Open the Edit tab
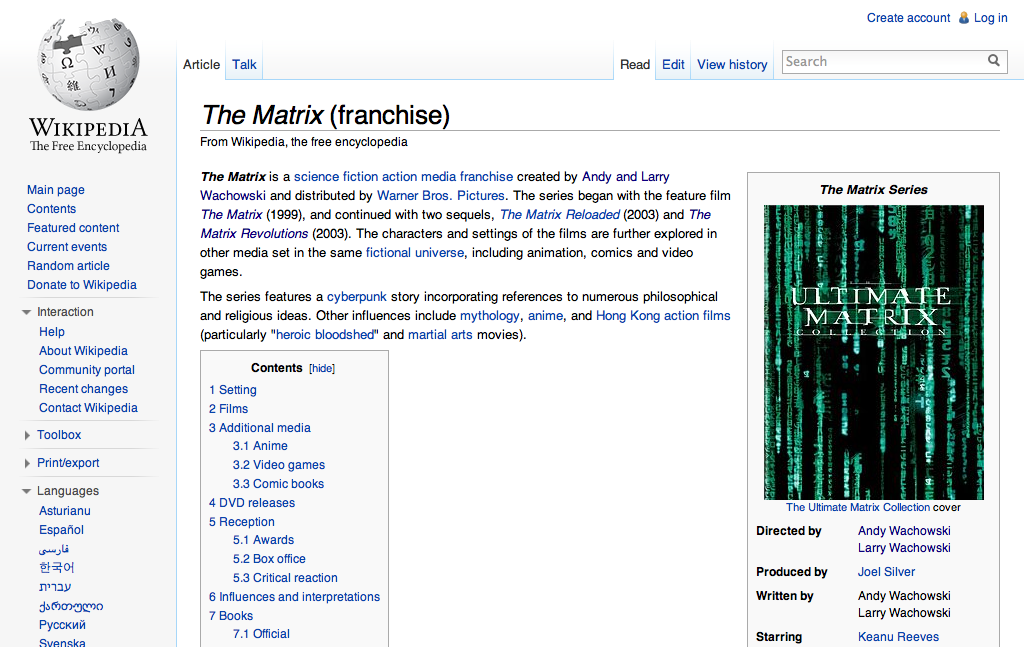Viewport: 1024px width, 647px height. click(x=673, y=65)
